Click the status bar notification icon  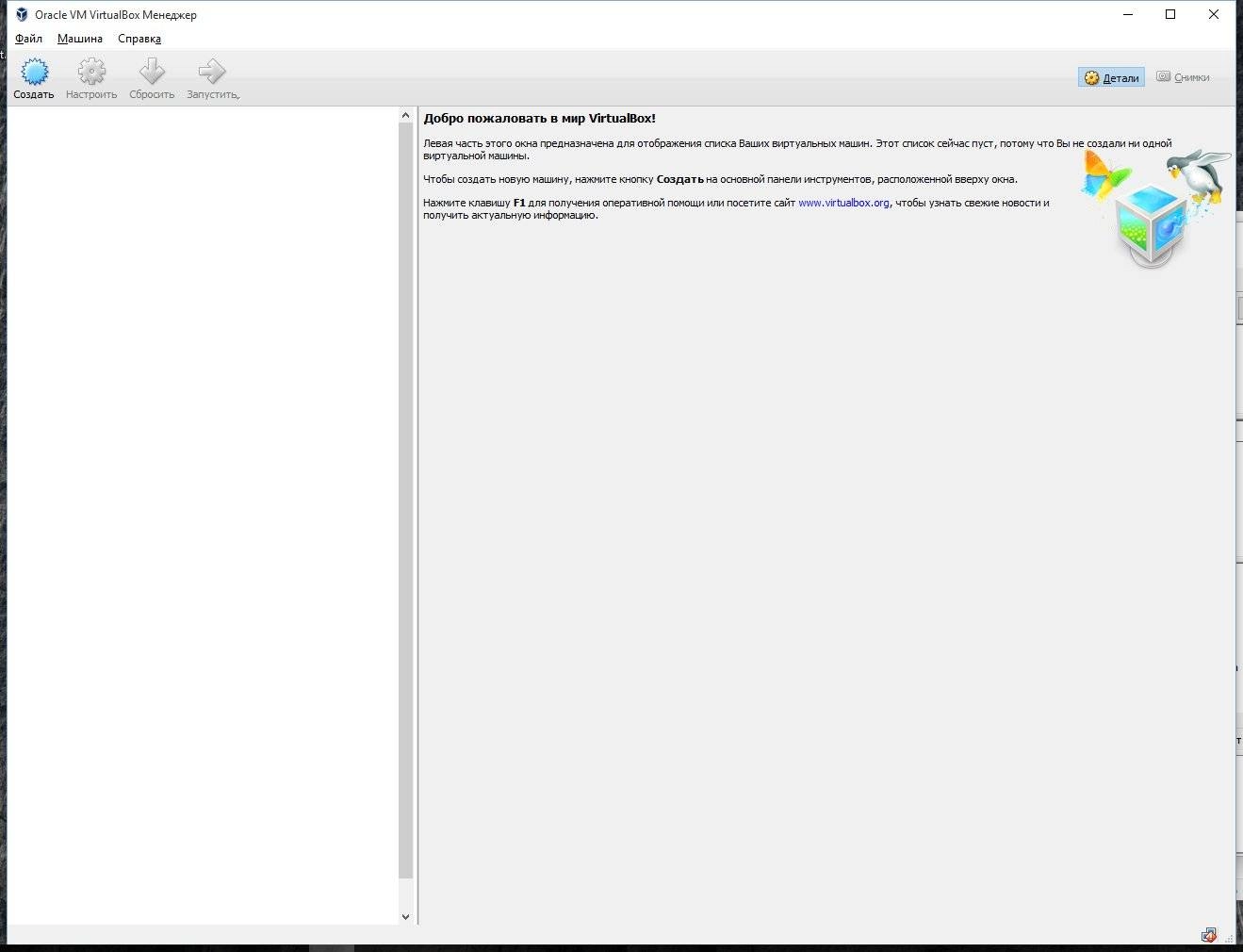point(1209,935)
